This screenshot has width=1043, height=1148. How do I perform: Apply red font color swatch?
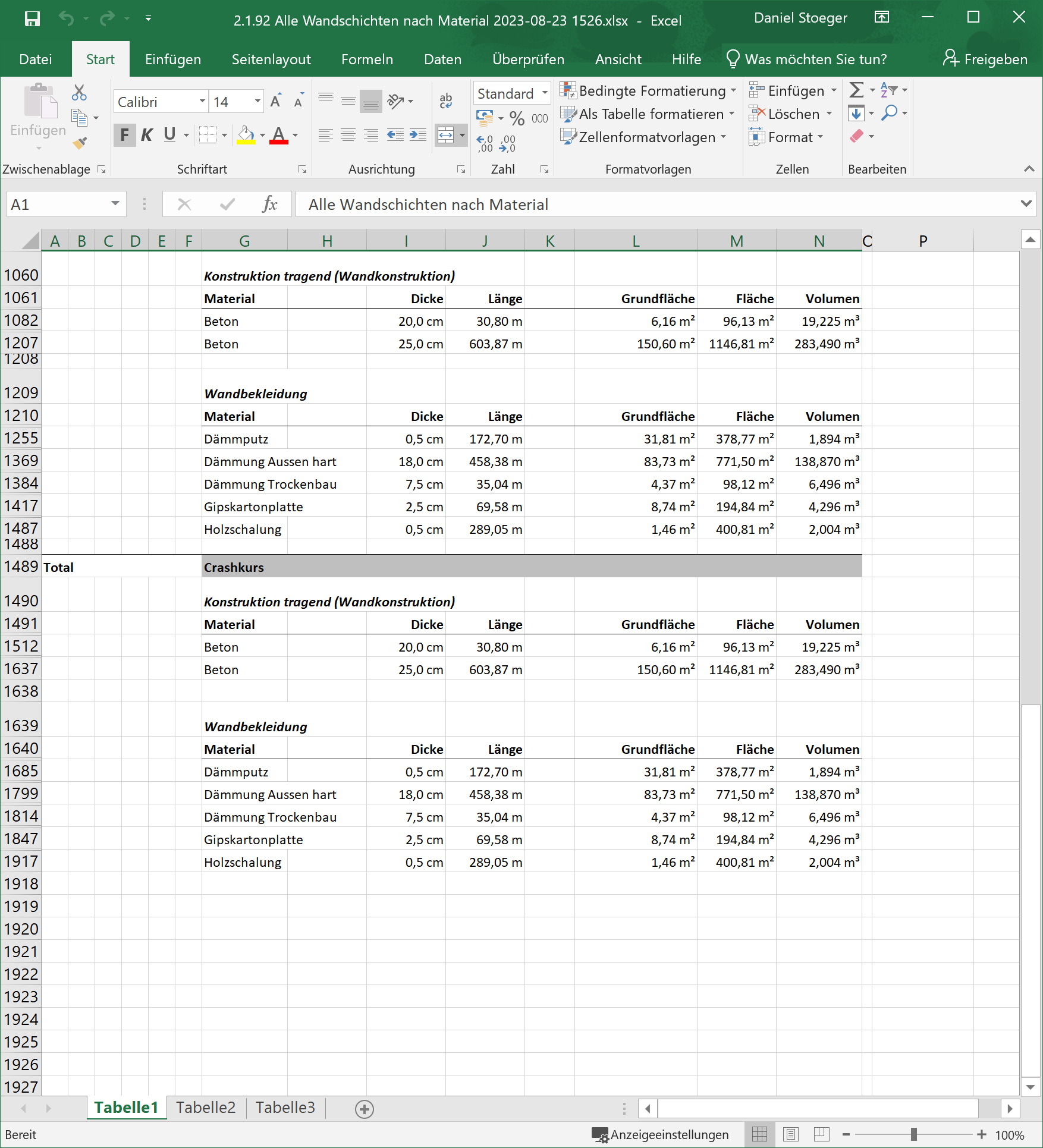[279, 136]
